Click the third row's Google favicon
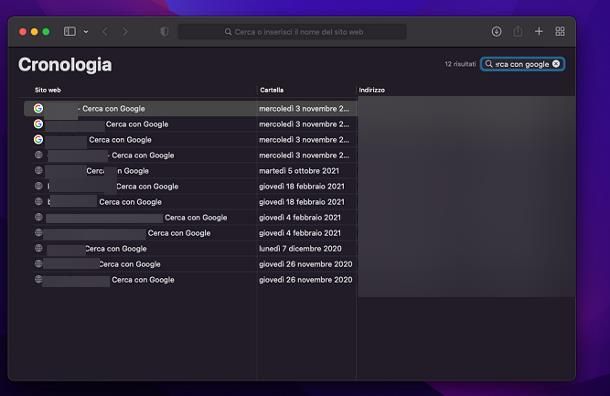Viewport: 610px width, 396px height. (x=38, y=139)
